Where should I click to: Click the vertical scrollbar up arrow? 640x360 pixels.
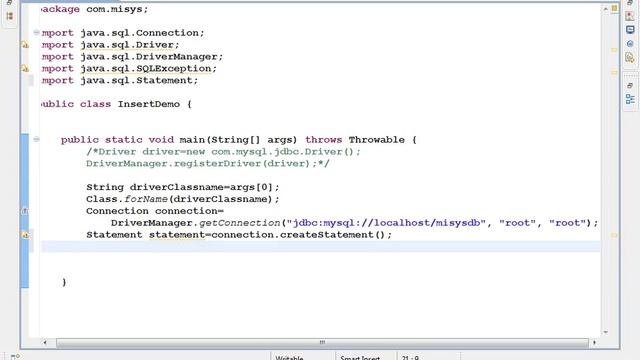point(606,9)
